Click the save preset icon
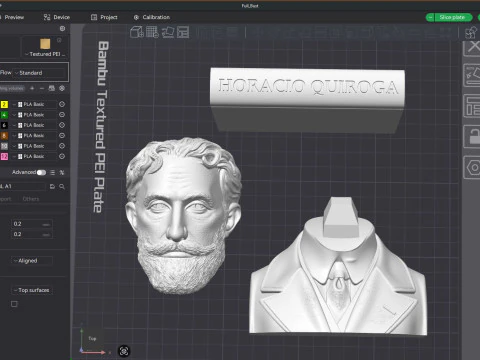 pyautogui.click(x=52, y=187)
